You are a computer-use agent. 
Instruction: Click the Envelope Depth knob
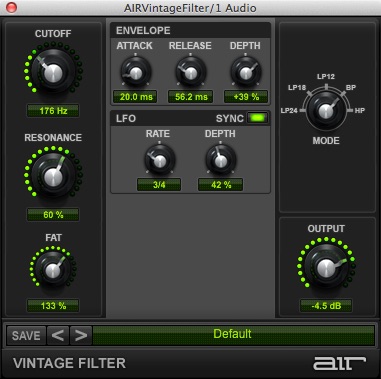pyautogui.click(x=246, y=72)
